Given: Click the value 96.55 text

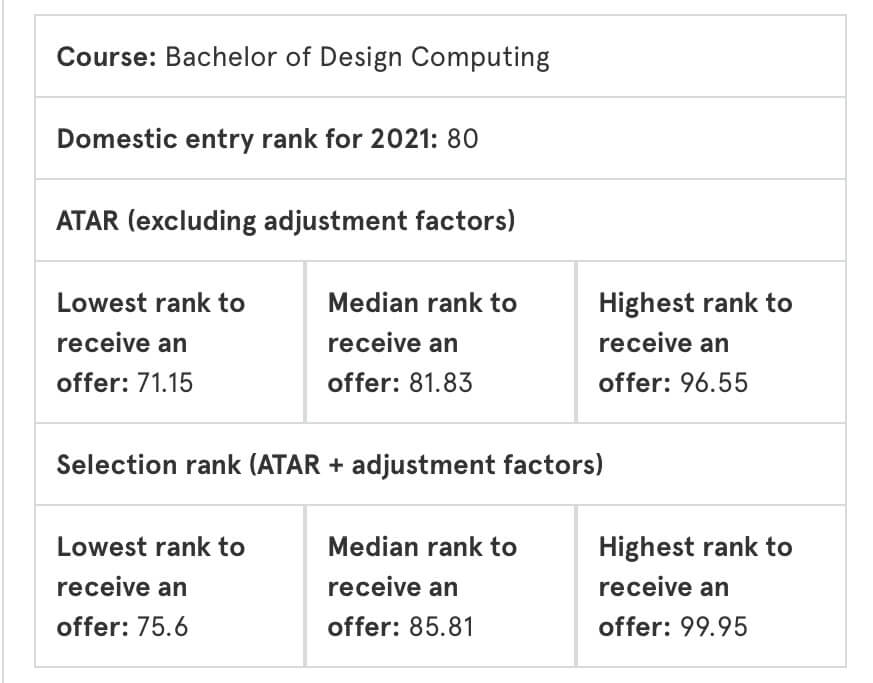Looking at the screenshot, I should [713, 383].
